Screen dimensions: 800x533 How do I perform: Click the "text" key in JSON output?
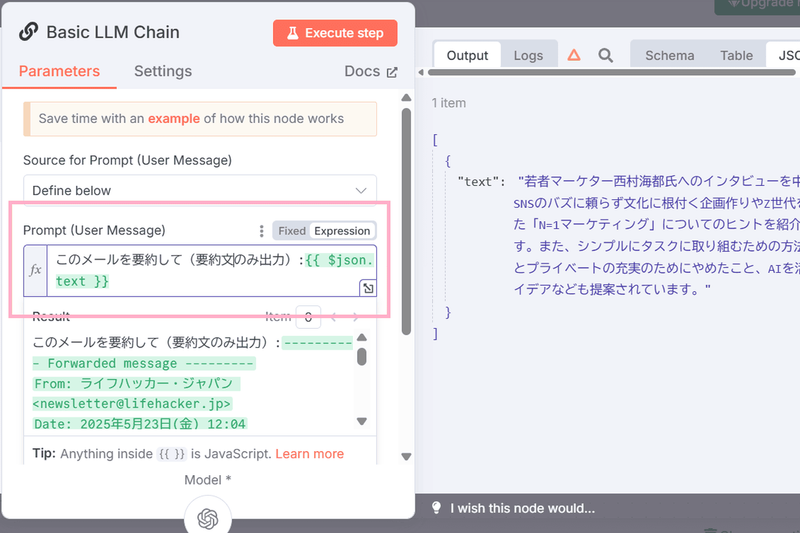point(481,182)
